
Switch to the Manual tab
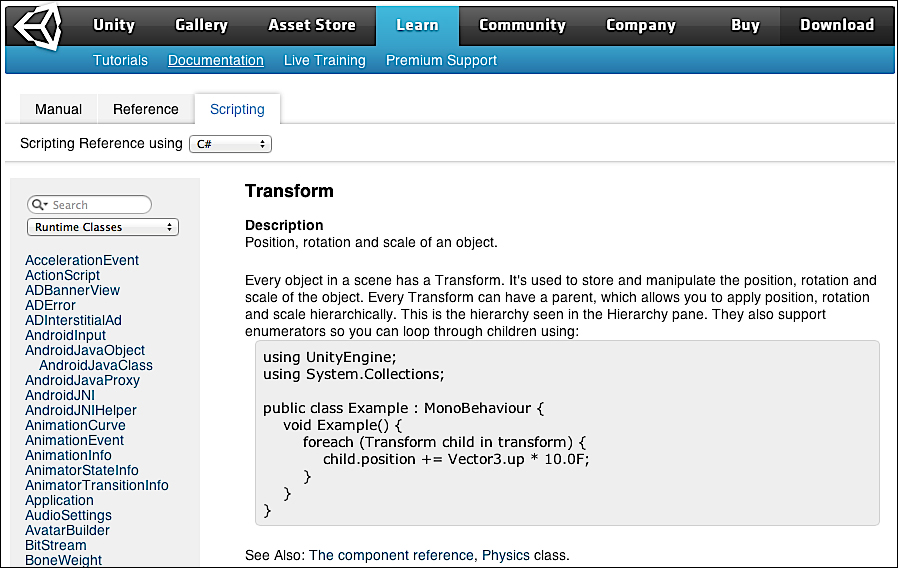(x=58, y=109)
